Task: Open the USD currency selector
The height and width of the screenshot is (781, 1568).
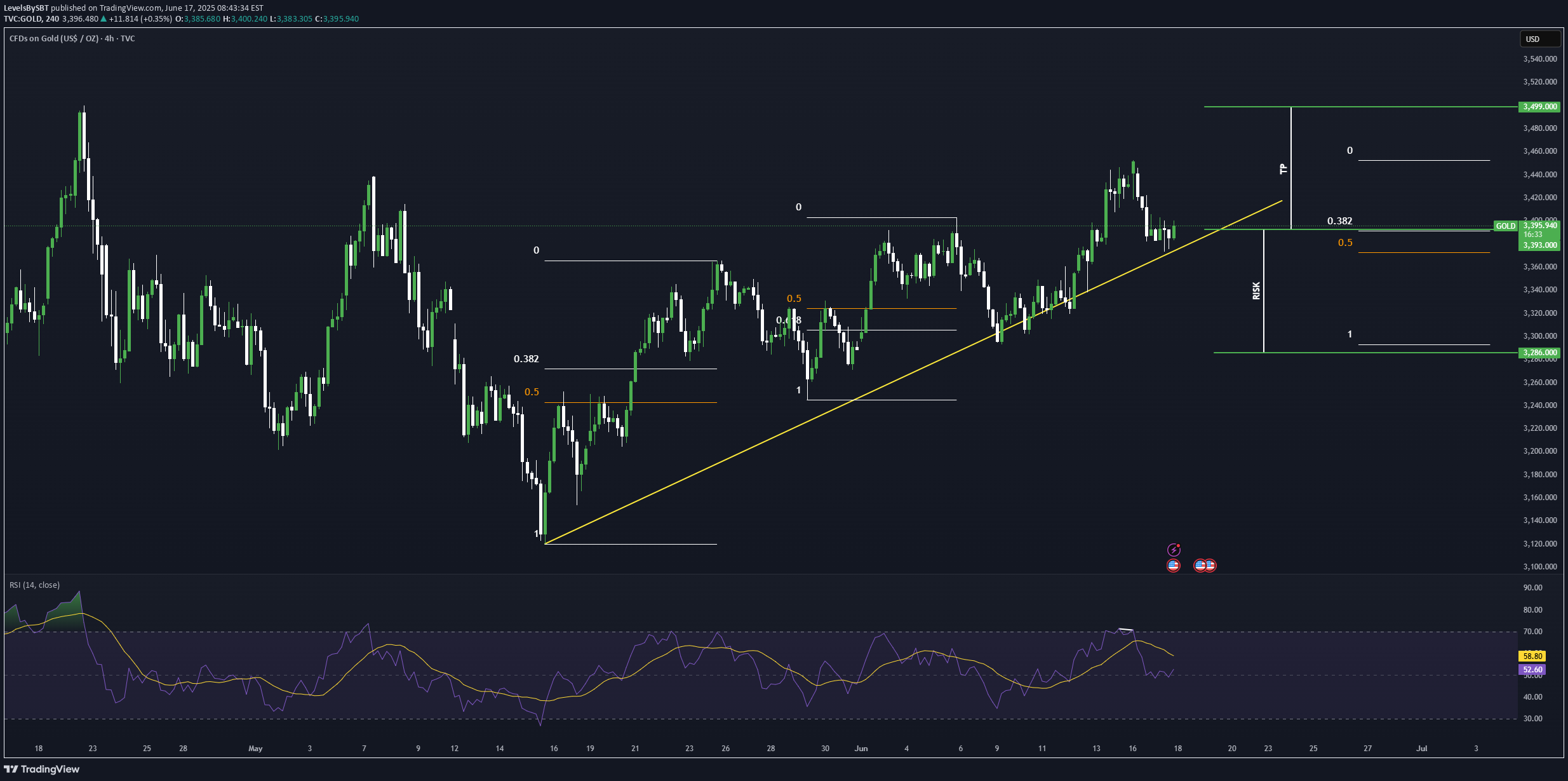Action: pyautogui.click(x=1539, y=39)
